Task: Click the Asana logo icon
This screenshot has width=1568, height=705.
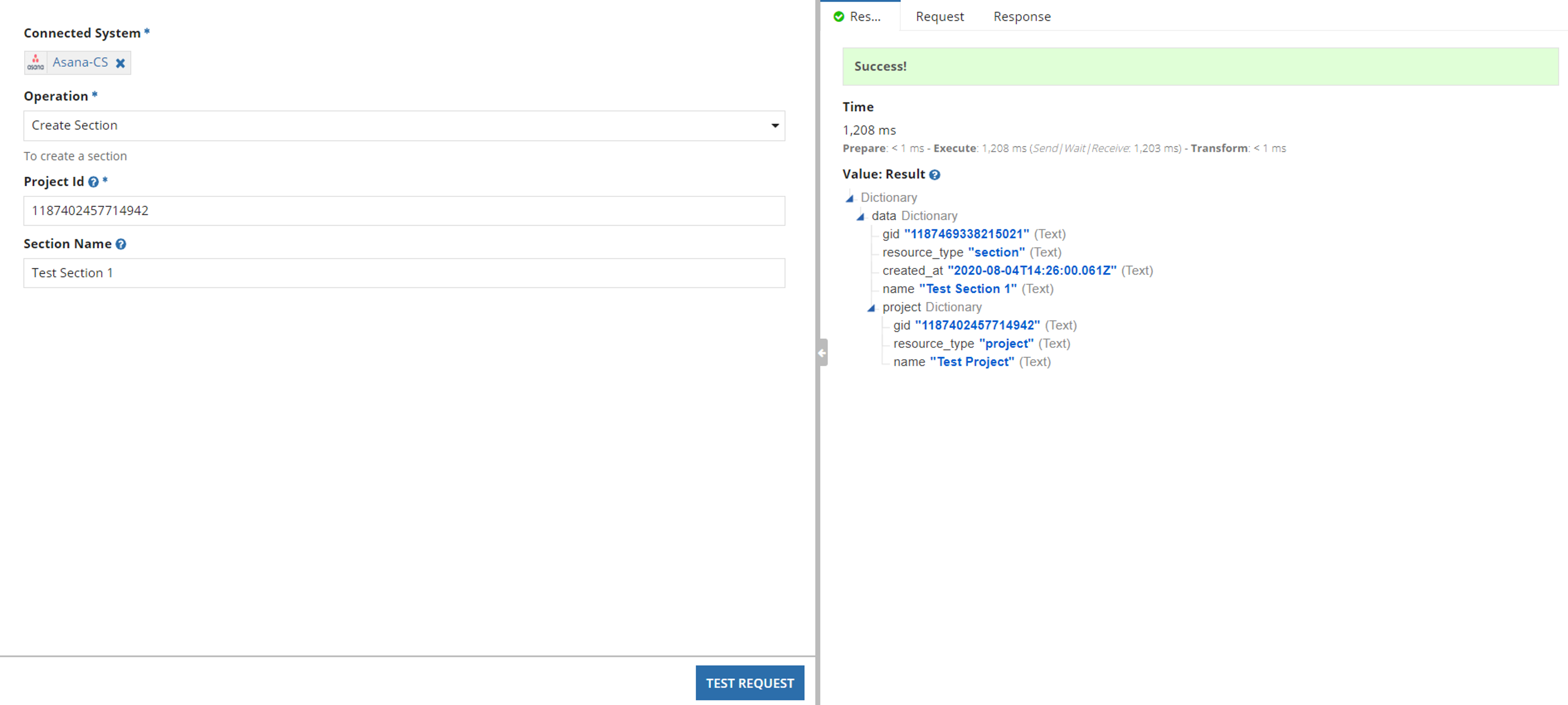Action: click(35, 62)
